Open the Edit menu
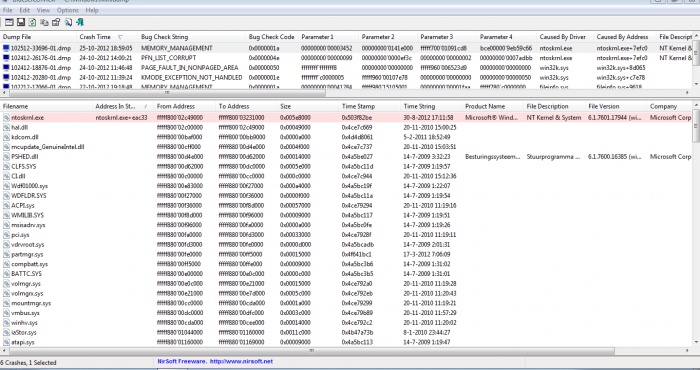This screenshot has width=700, height=370. (x=25, y=10)
